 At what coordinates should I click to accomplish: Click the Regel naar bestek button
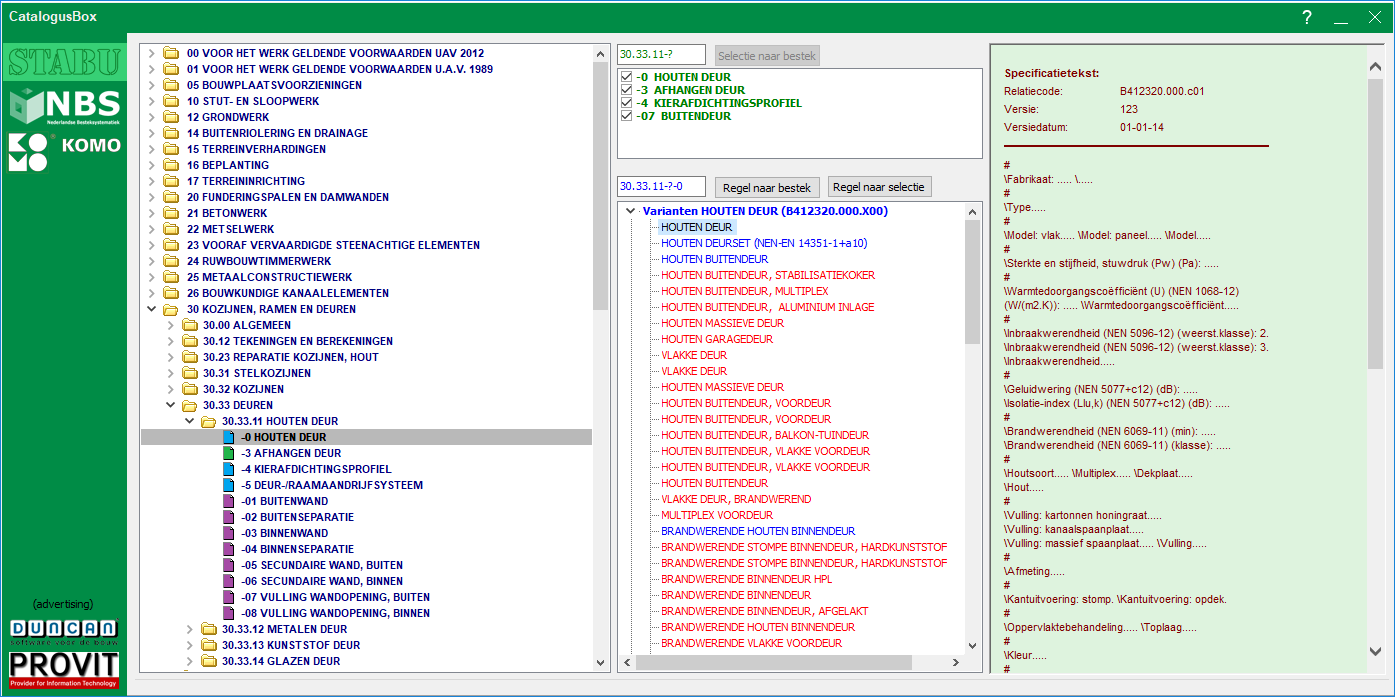click(768, 187)
